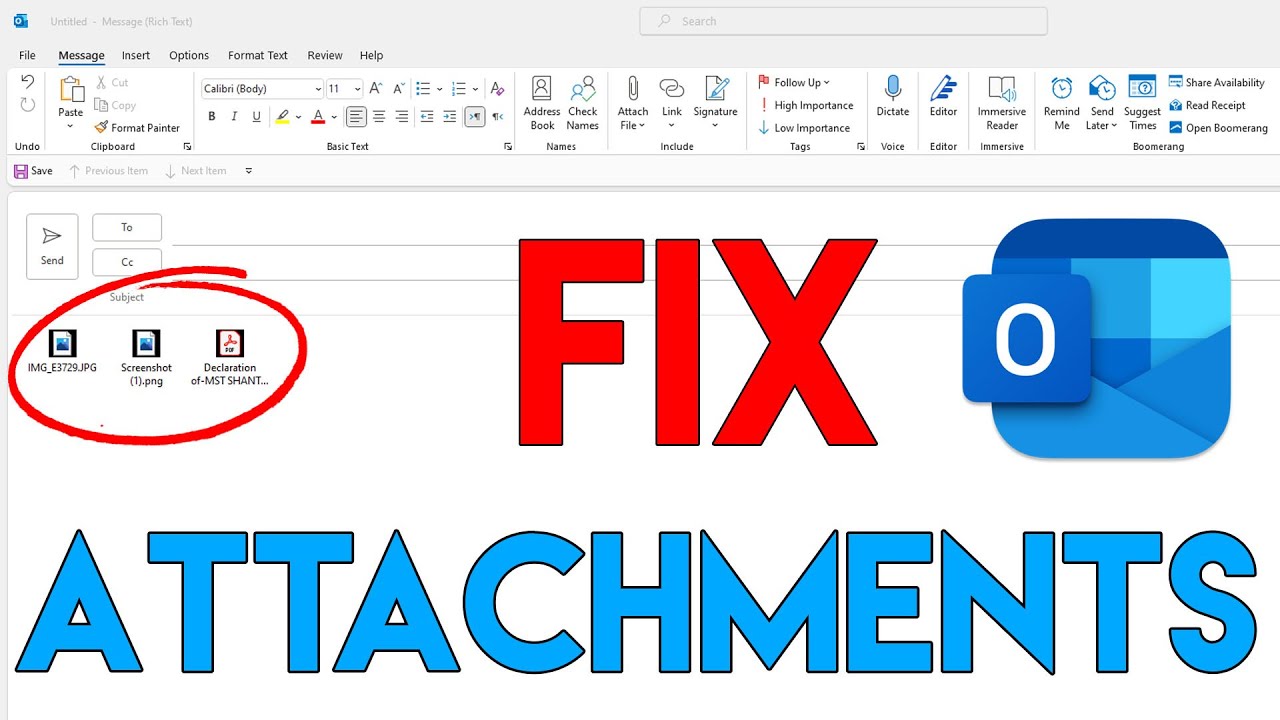Undo the last action

click(27, 82)
